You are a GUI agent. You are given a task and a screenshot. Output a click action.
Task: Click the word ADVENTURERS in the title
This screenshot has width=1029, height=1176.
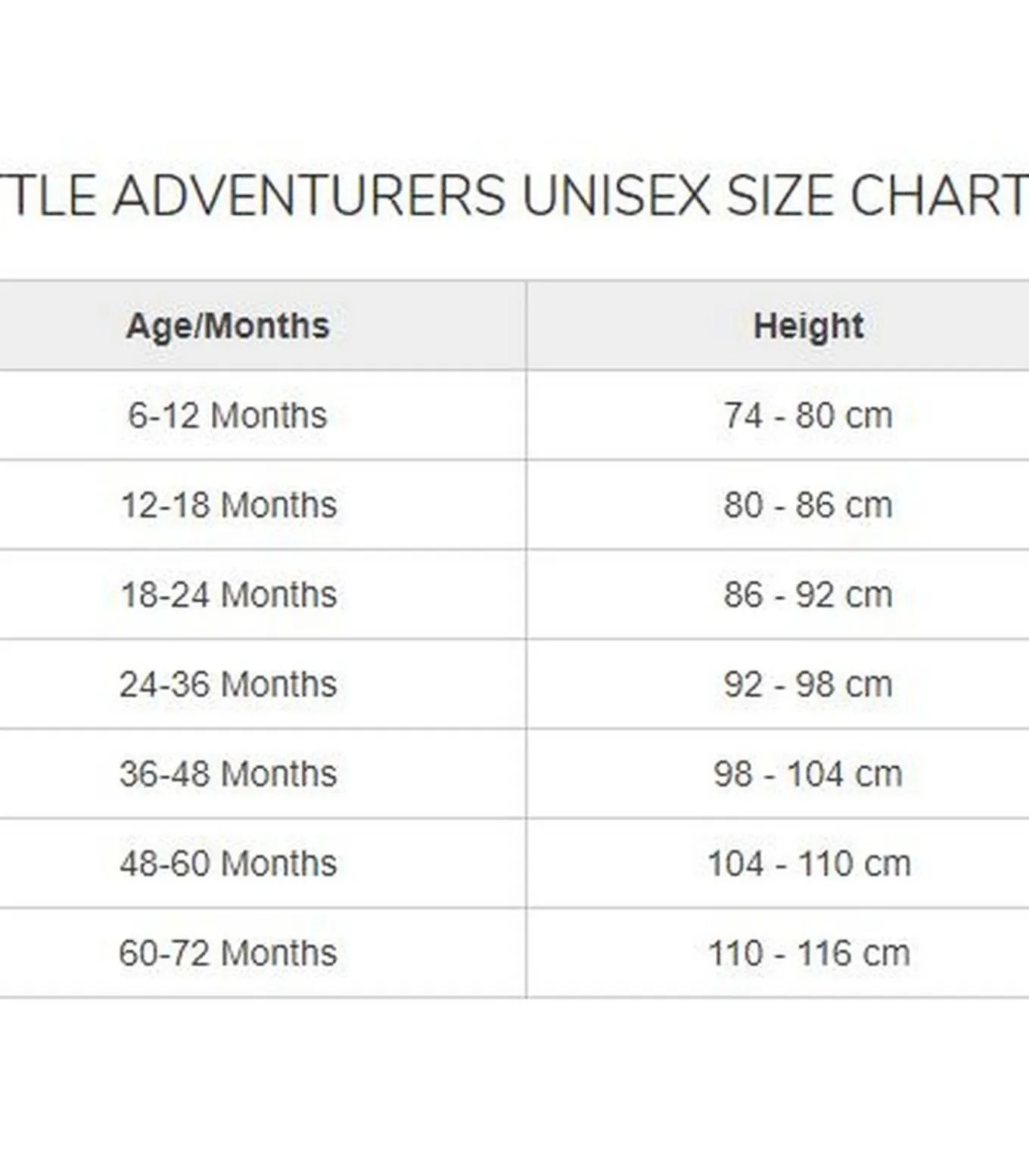point(309,196)
